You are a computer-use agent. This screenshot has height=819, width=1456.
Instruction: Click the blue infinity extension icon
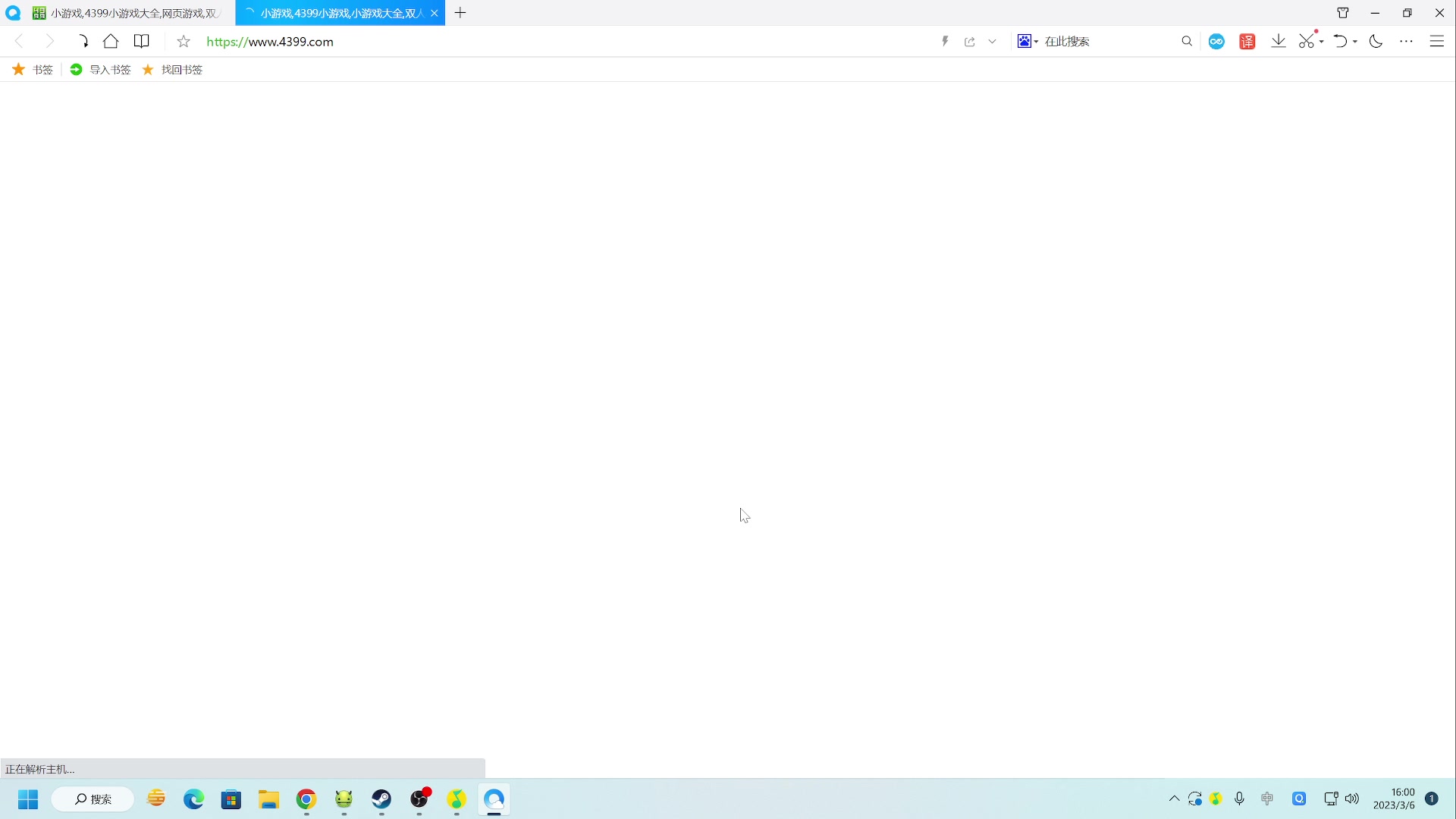coord(1216,42)
